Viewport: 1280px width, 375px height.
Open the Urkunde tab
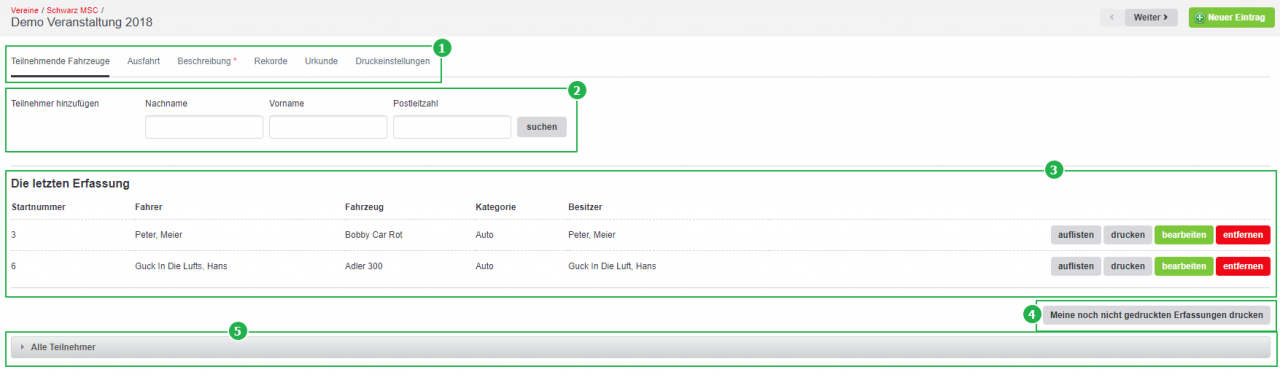click(321, 61)
